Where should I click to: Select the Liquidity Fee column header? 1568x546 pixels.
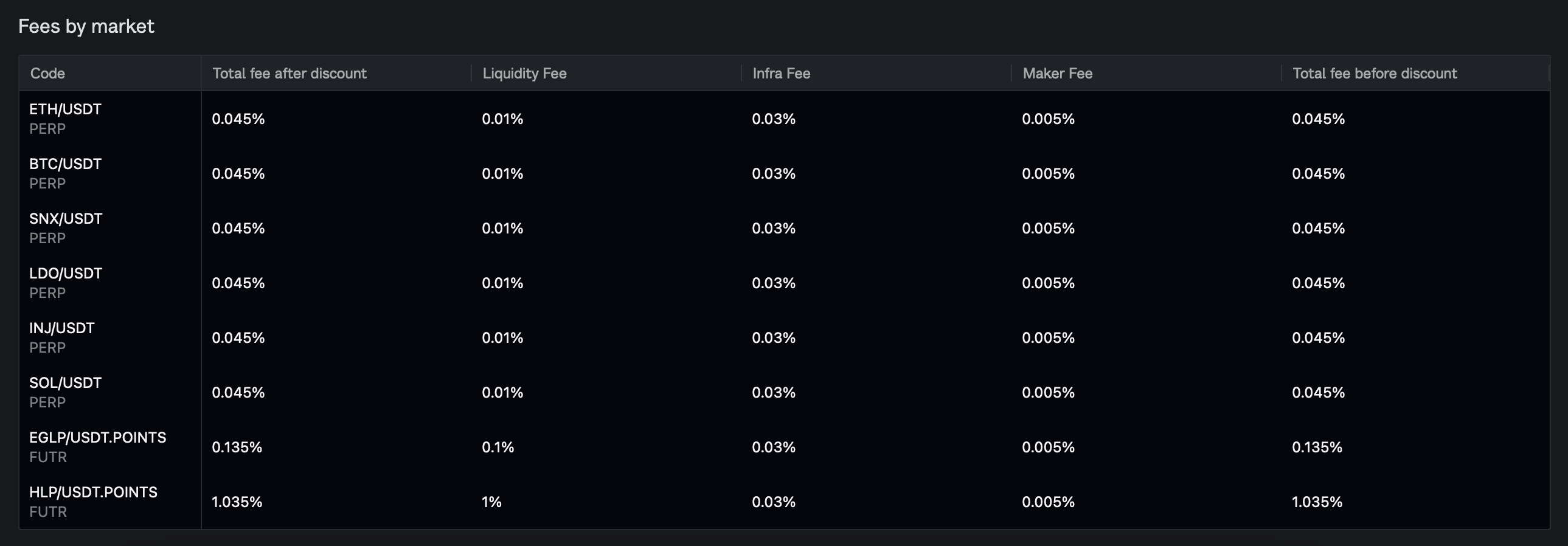524,74
